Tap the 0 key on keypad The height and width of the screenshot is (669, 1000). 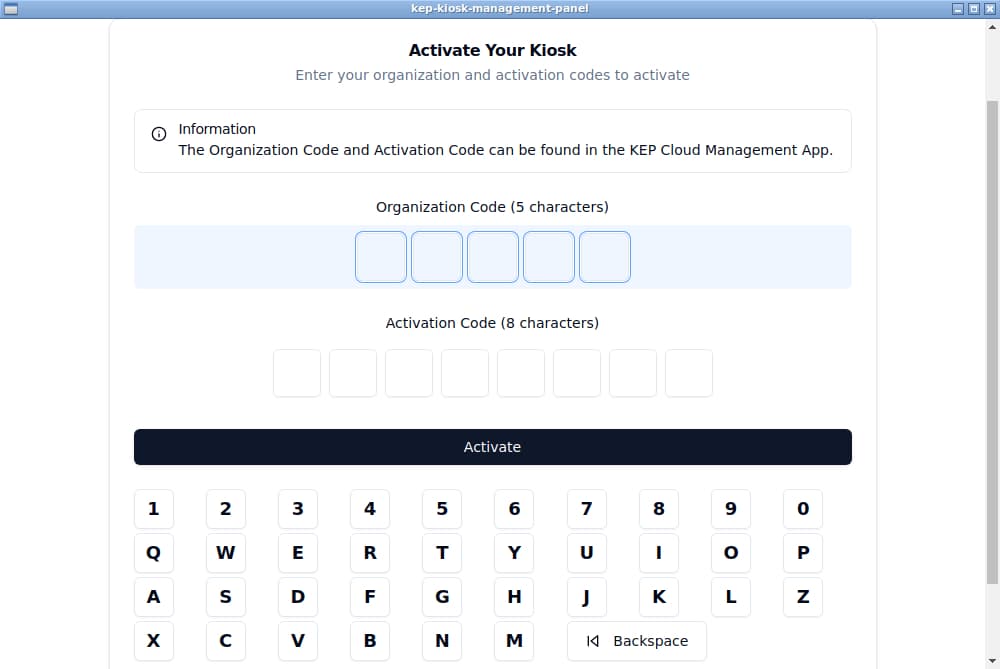(803, 509)
